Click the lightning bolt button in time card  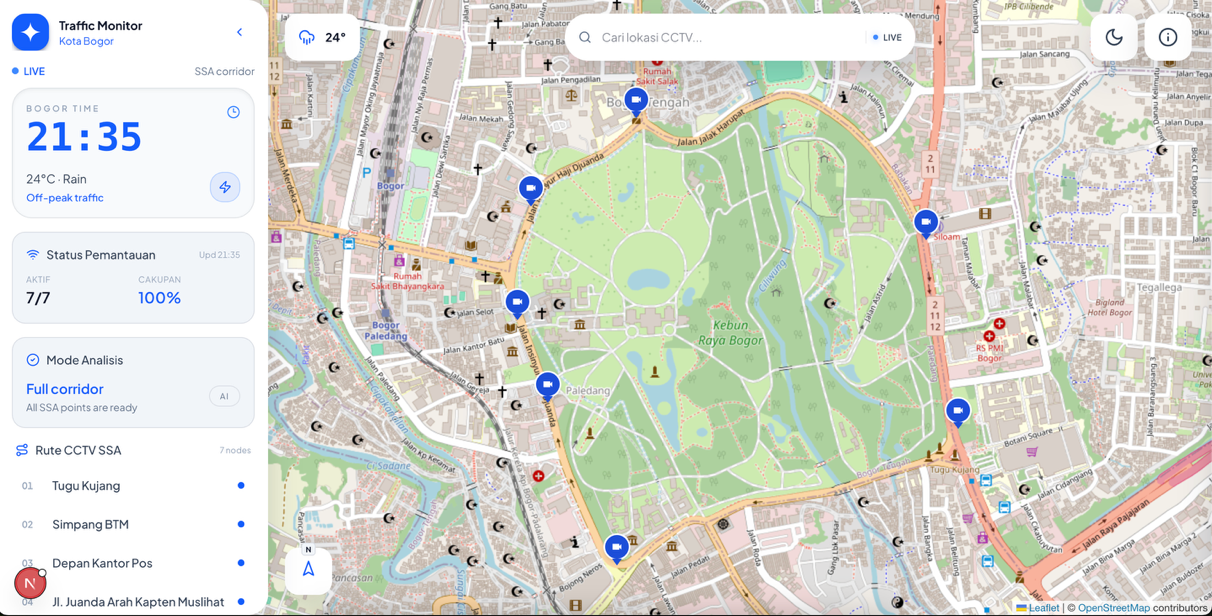225,187
